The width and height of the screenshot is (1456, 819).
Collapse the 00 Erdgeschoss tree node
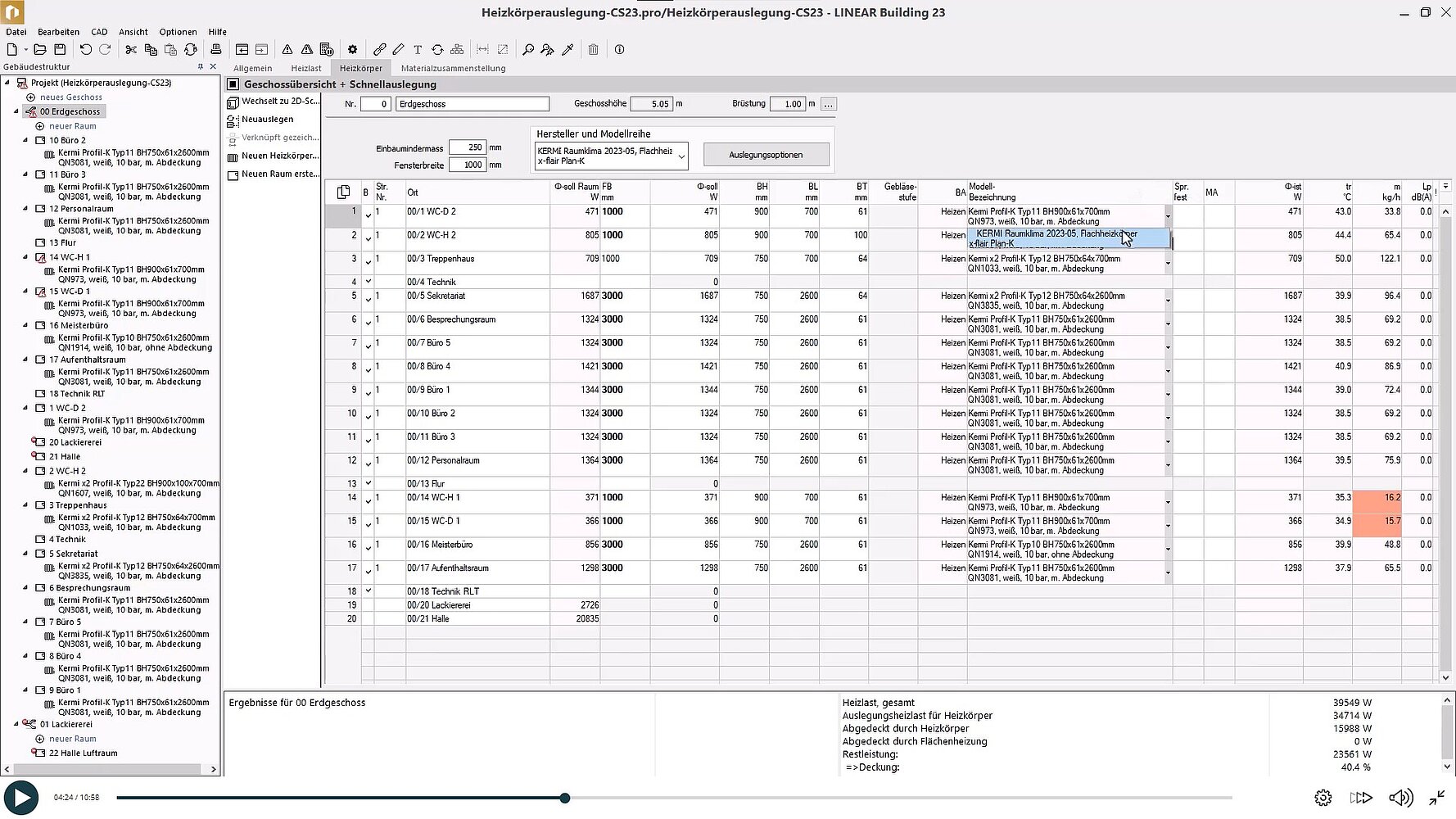[16, 111]
